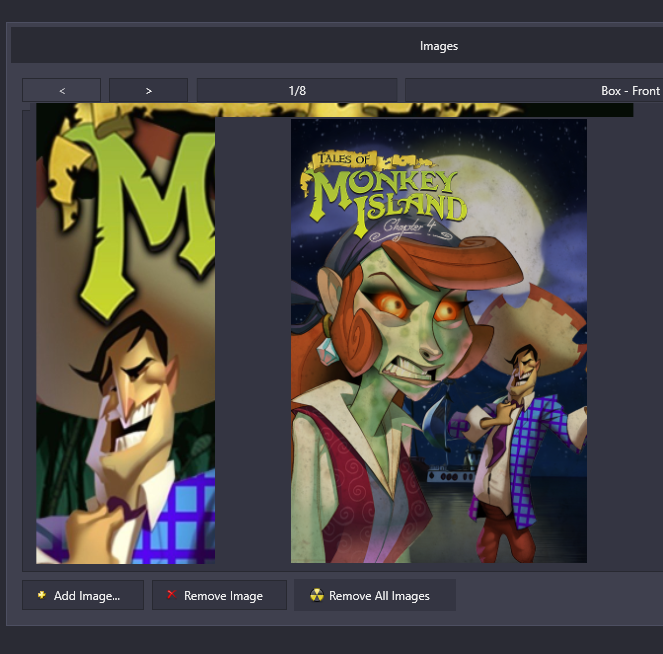Viewport: 663px width, 654px height.
Task: Click the radiation icon on Remove All Images
Action: pos(317,595)
